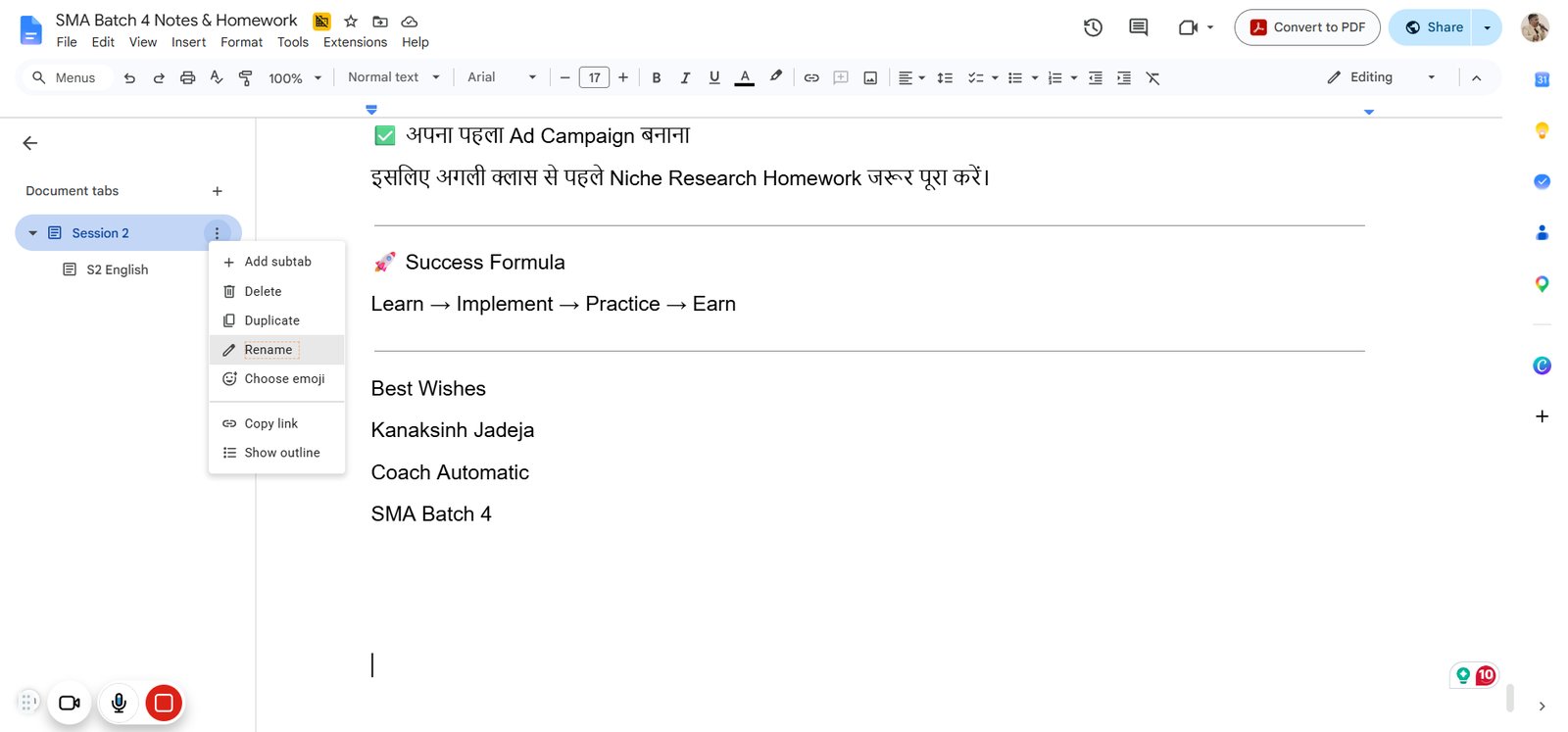Toggle italic formatting
Viewport: 1568px width, 732px height.
(x=685, y=77)
